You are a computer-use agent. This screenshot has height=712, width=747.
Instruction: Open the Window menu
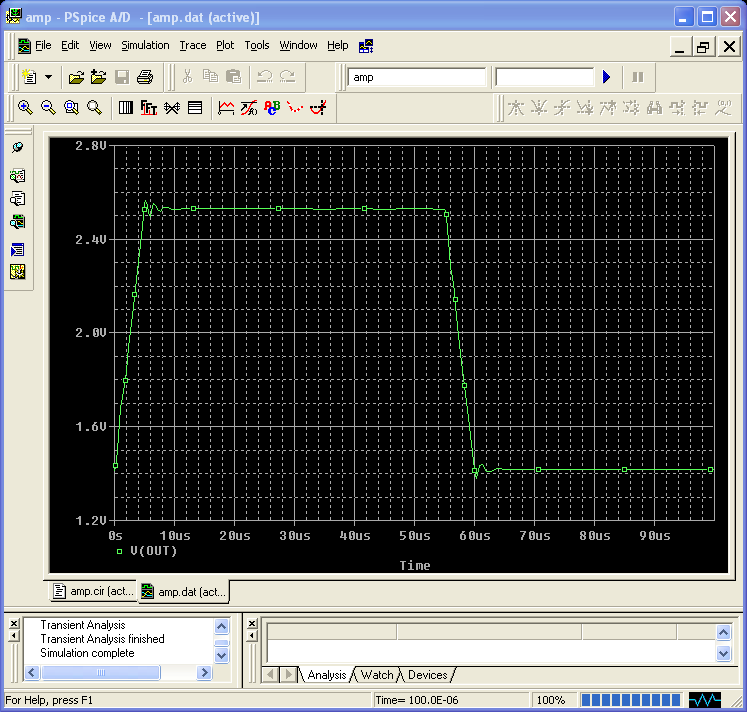(x=298, y=45)
